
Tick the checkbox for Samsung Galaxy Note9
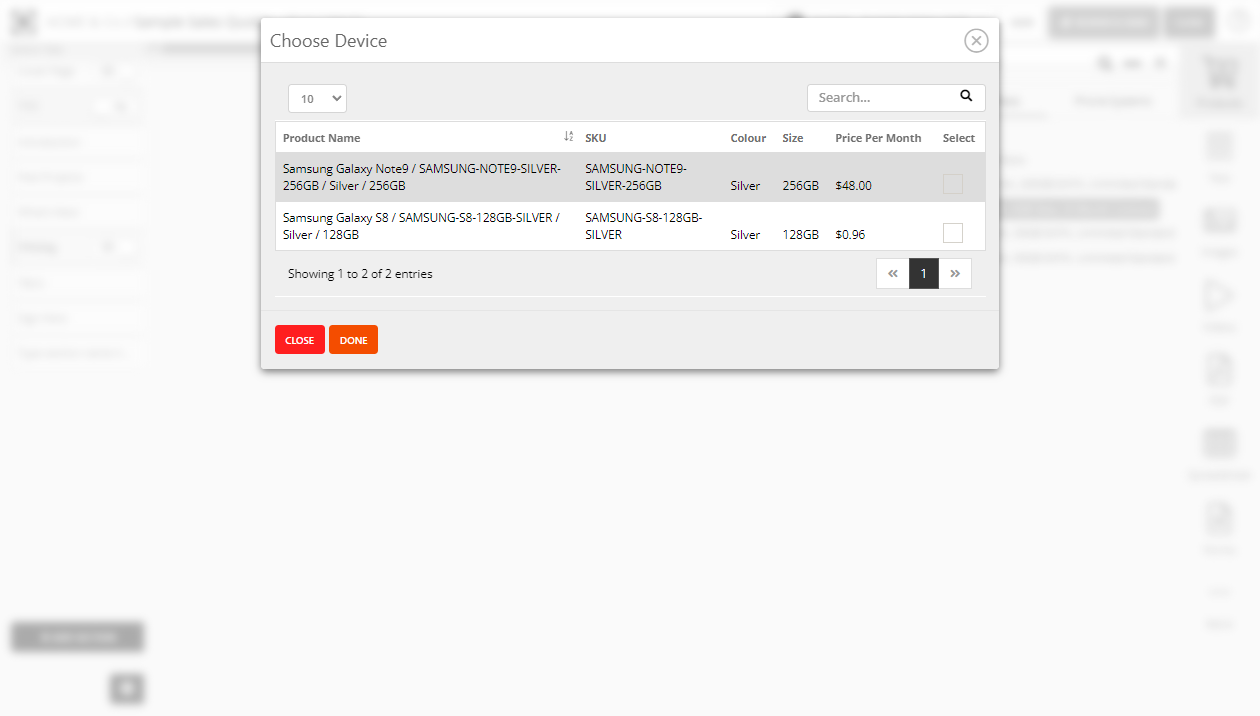pos(953,184)
